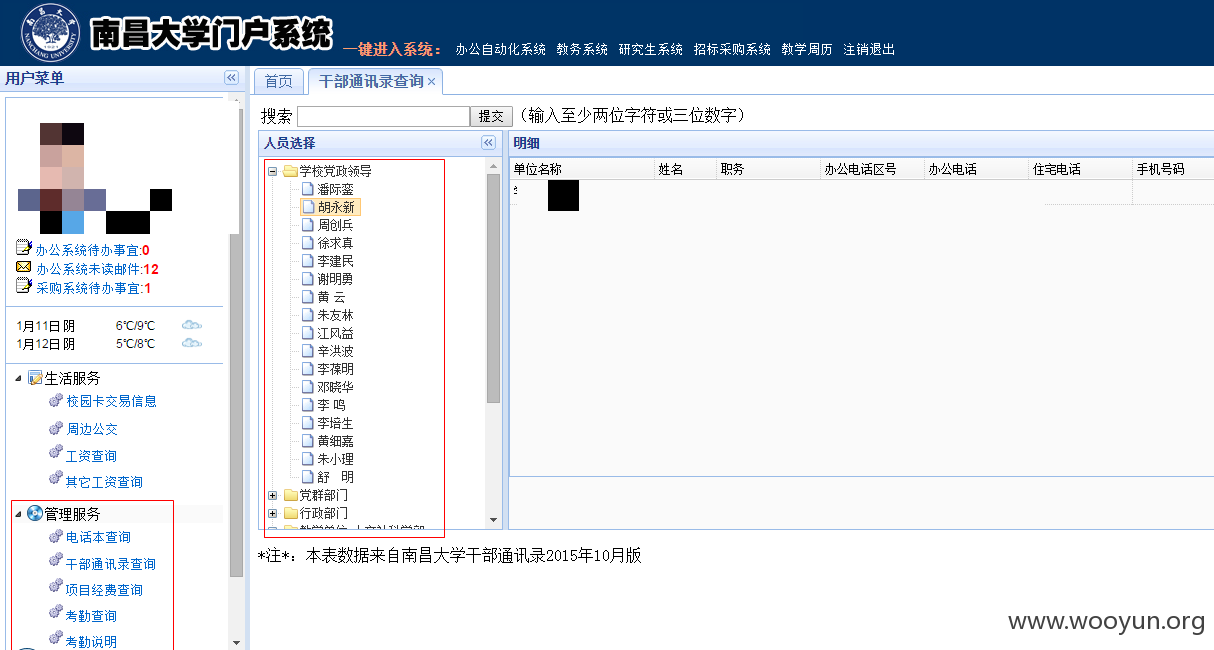Select 徐求真 in the personnel tree
This screenshot has height=650, width=1214.
coord(335,243)
